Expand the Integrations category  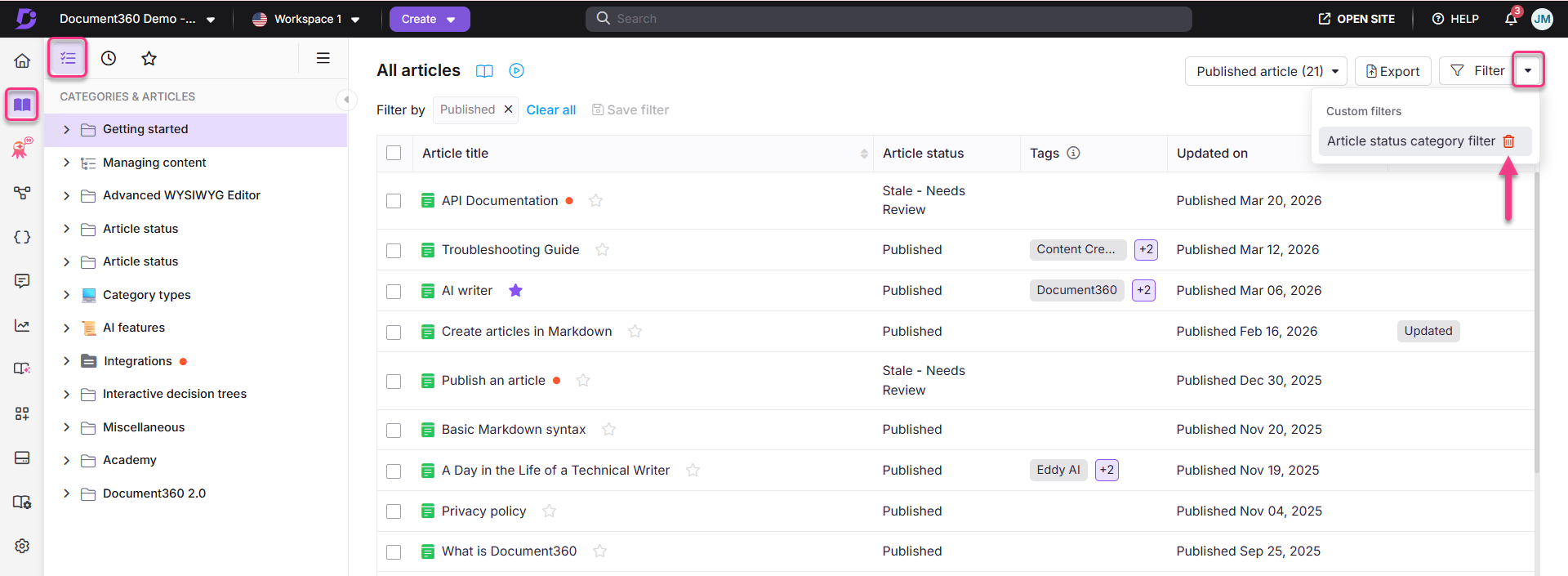pyautogui.click(x=67, y=361)
